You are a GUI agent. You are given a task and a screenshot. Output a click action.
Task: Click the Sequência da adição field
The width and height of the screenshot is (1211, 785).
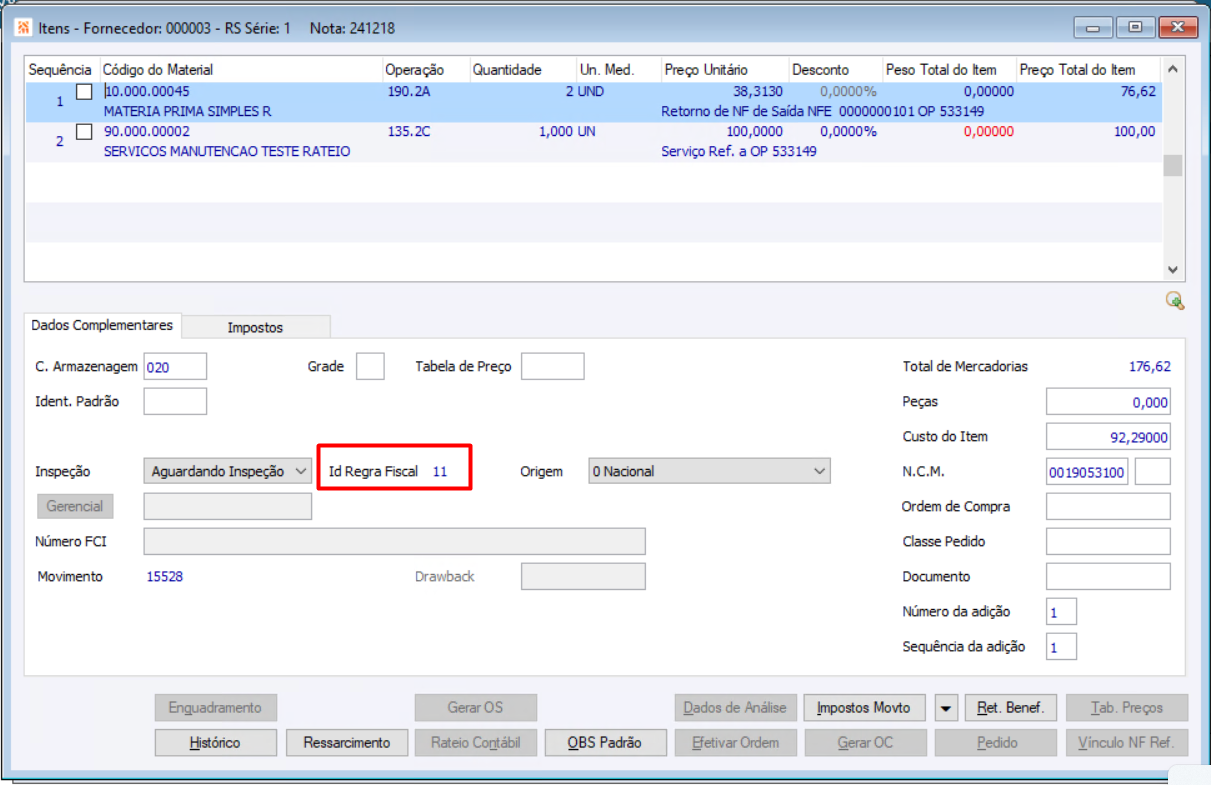point(1061,647)
